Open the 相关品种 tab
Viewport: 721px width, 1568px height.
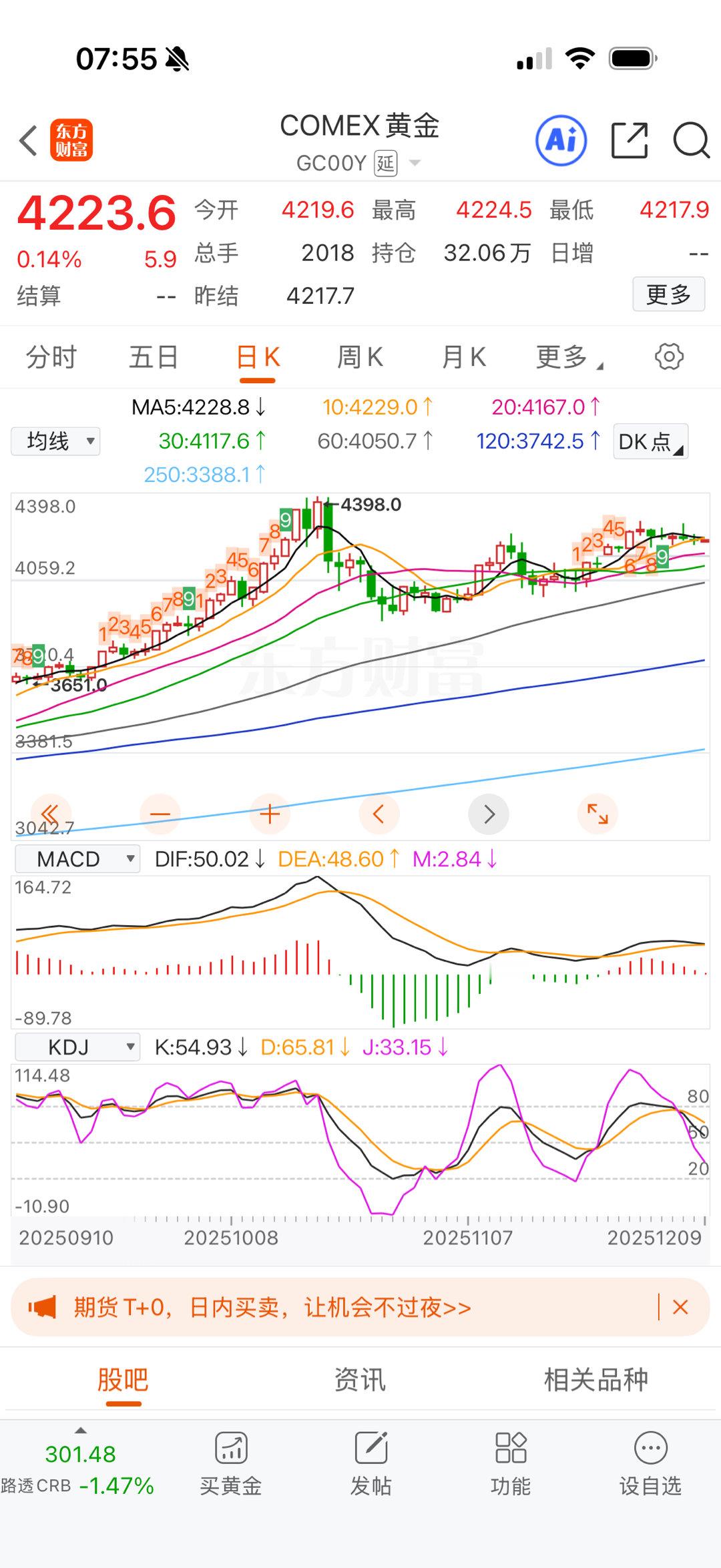coord(596,1379)
